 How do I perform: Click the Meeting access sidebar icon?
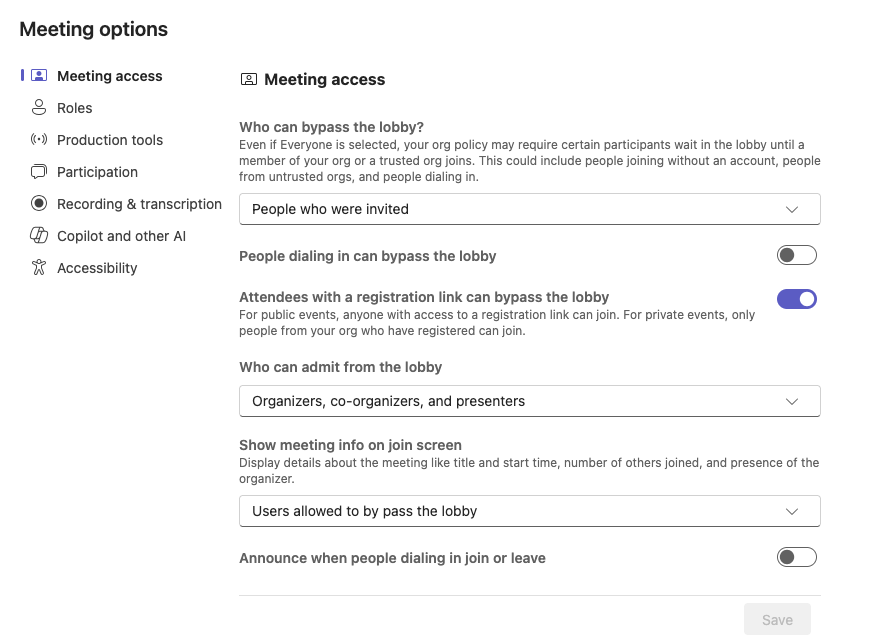pyautogui.click(x=39, y=76)
